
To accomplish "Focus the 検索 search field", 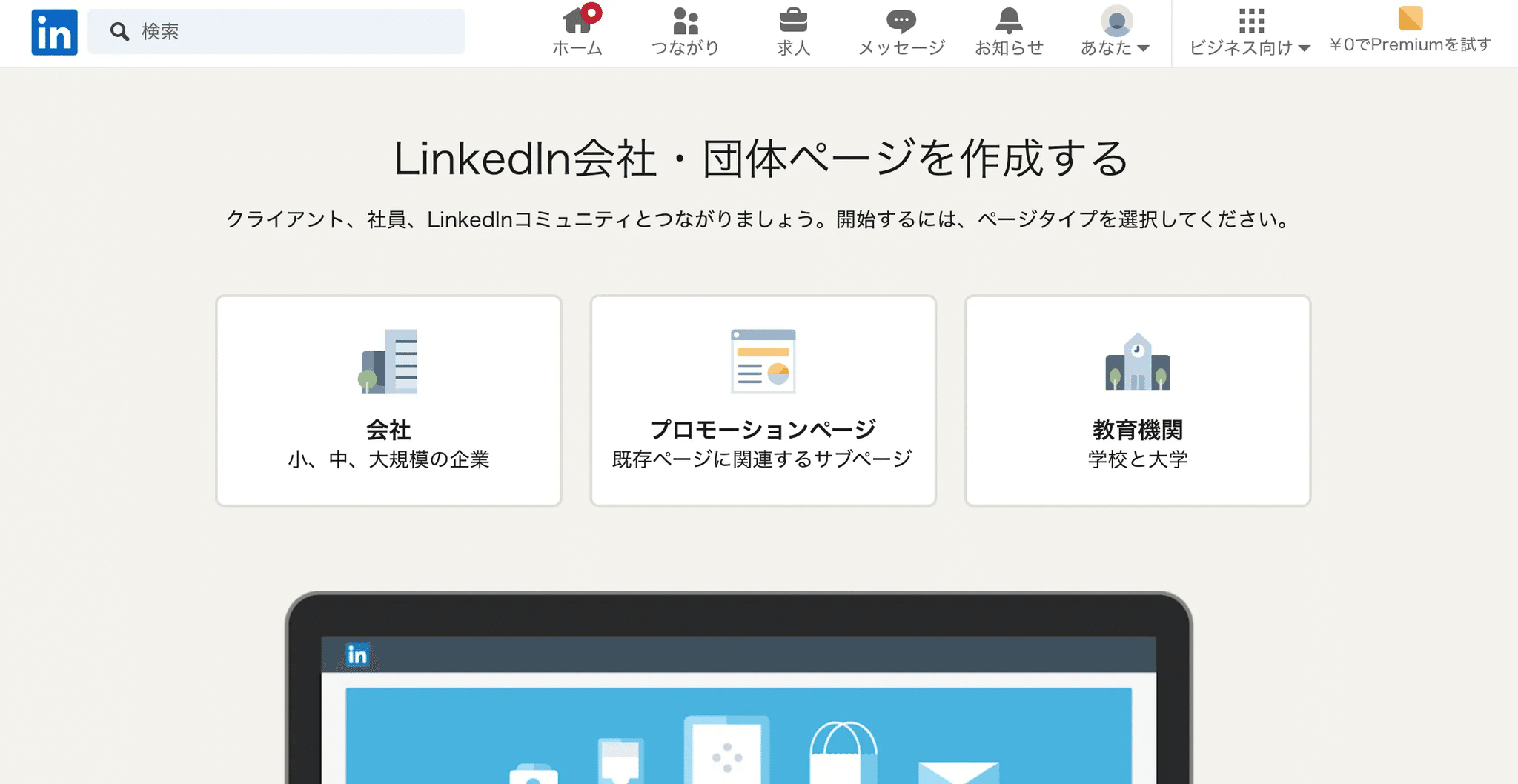I will coord(276,31).
